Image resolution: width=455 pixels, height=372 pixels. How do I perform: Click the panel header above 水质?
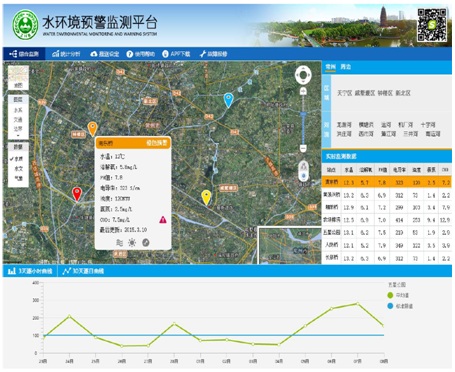coord(18,147)
